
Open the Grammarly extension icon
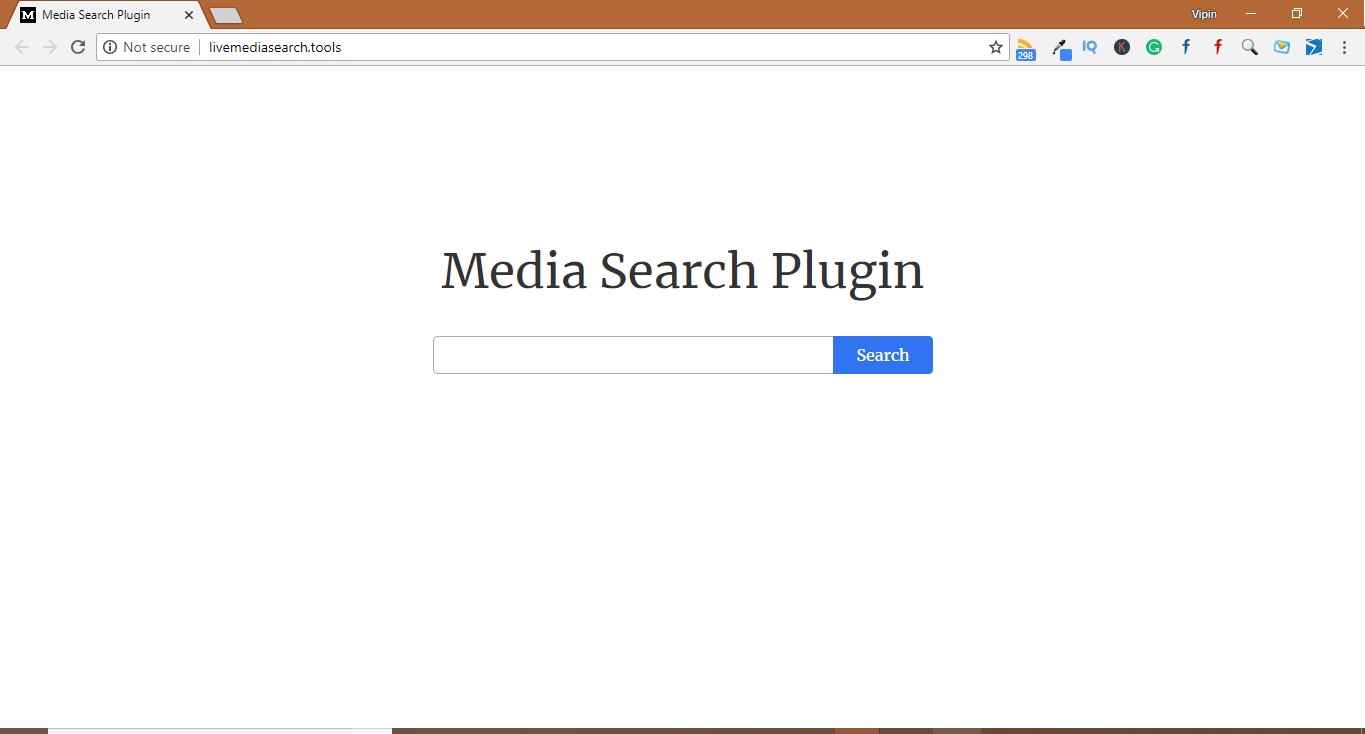1153,47
